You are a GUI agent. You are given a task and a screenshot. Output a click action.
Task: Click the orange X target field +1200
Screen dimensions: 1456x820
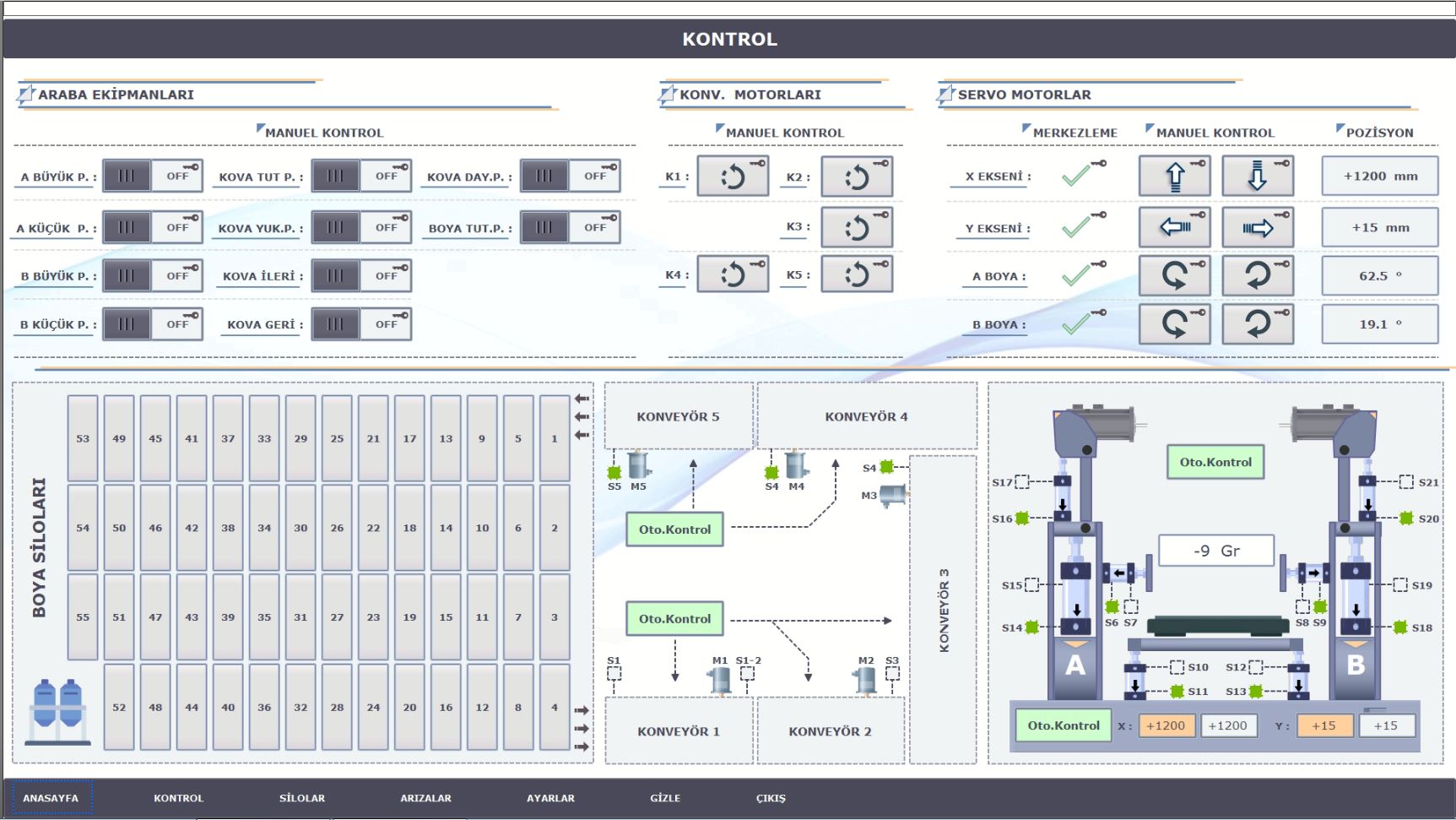click(1166, 725)
